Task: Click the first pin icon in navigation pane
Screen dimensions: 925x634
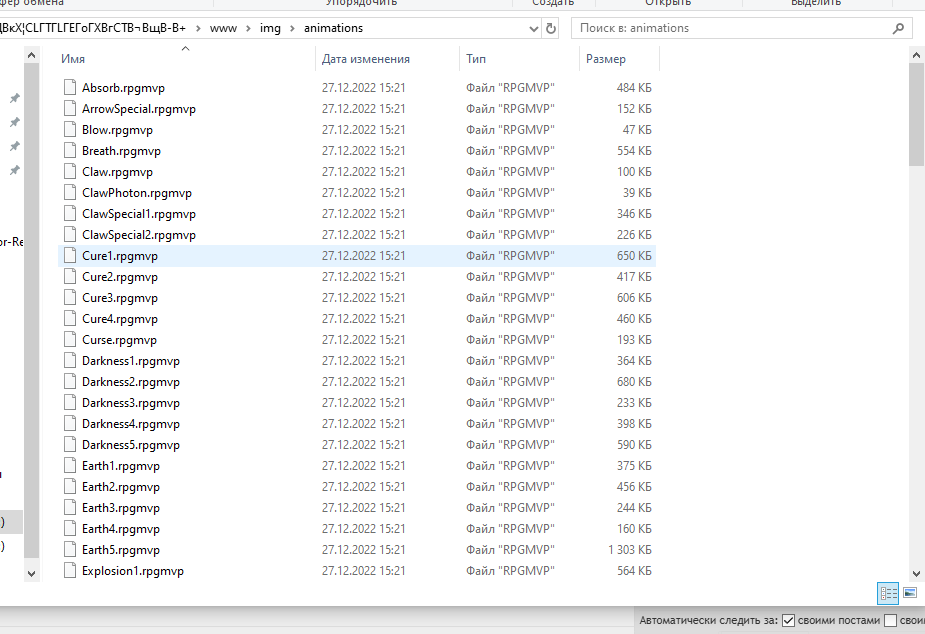Action: (x=15, y=98)
